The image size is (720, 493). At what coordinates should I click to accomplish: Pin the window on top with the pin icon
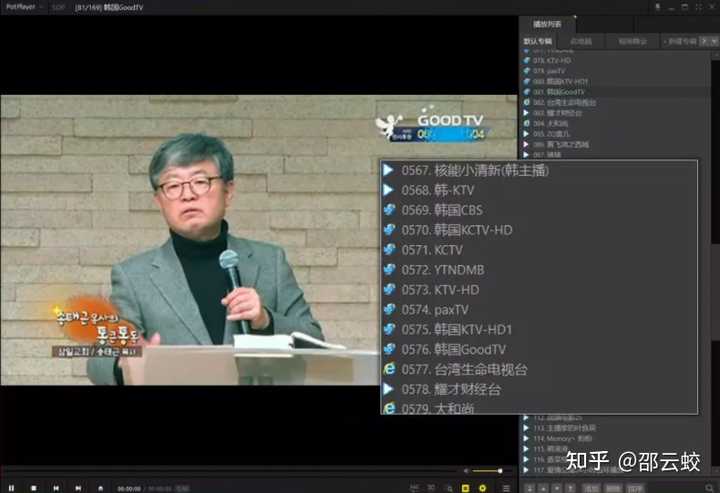[x=658, y=7]
